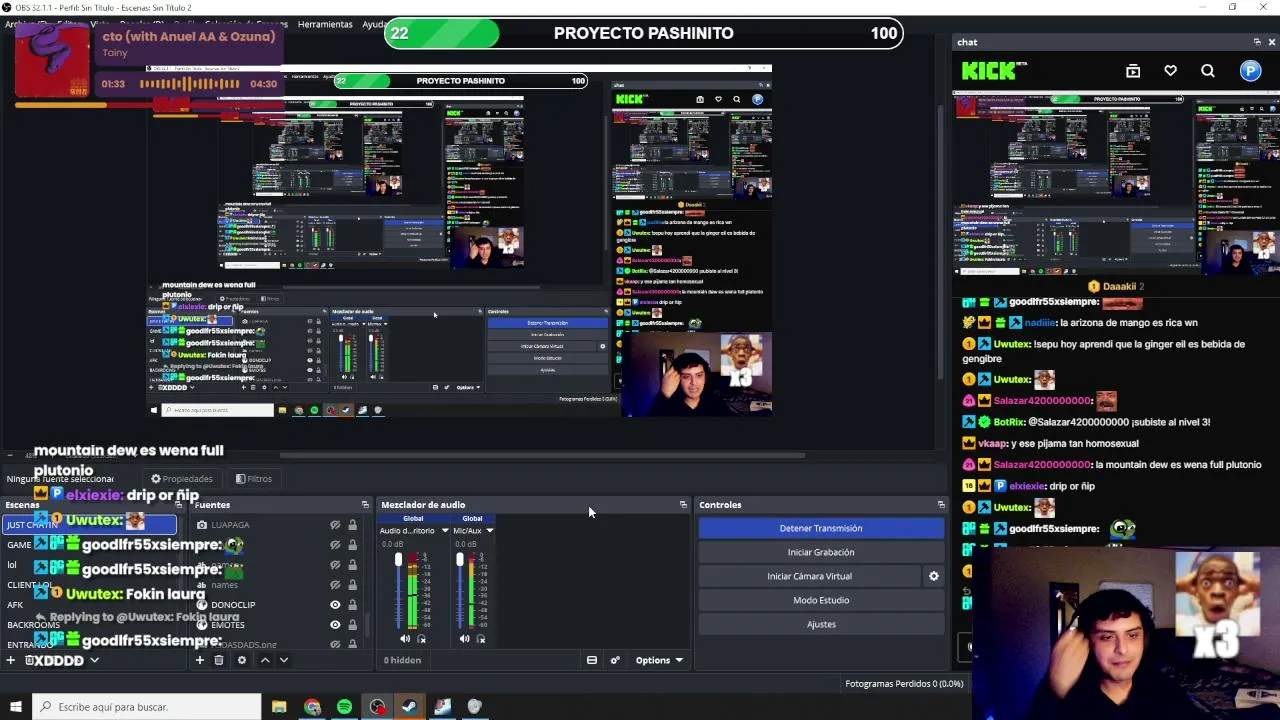The height and width of the screenshot is (720, 1280).
Task: Open File Explorer from the taskbar
Action: click(x=279, y=707)
